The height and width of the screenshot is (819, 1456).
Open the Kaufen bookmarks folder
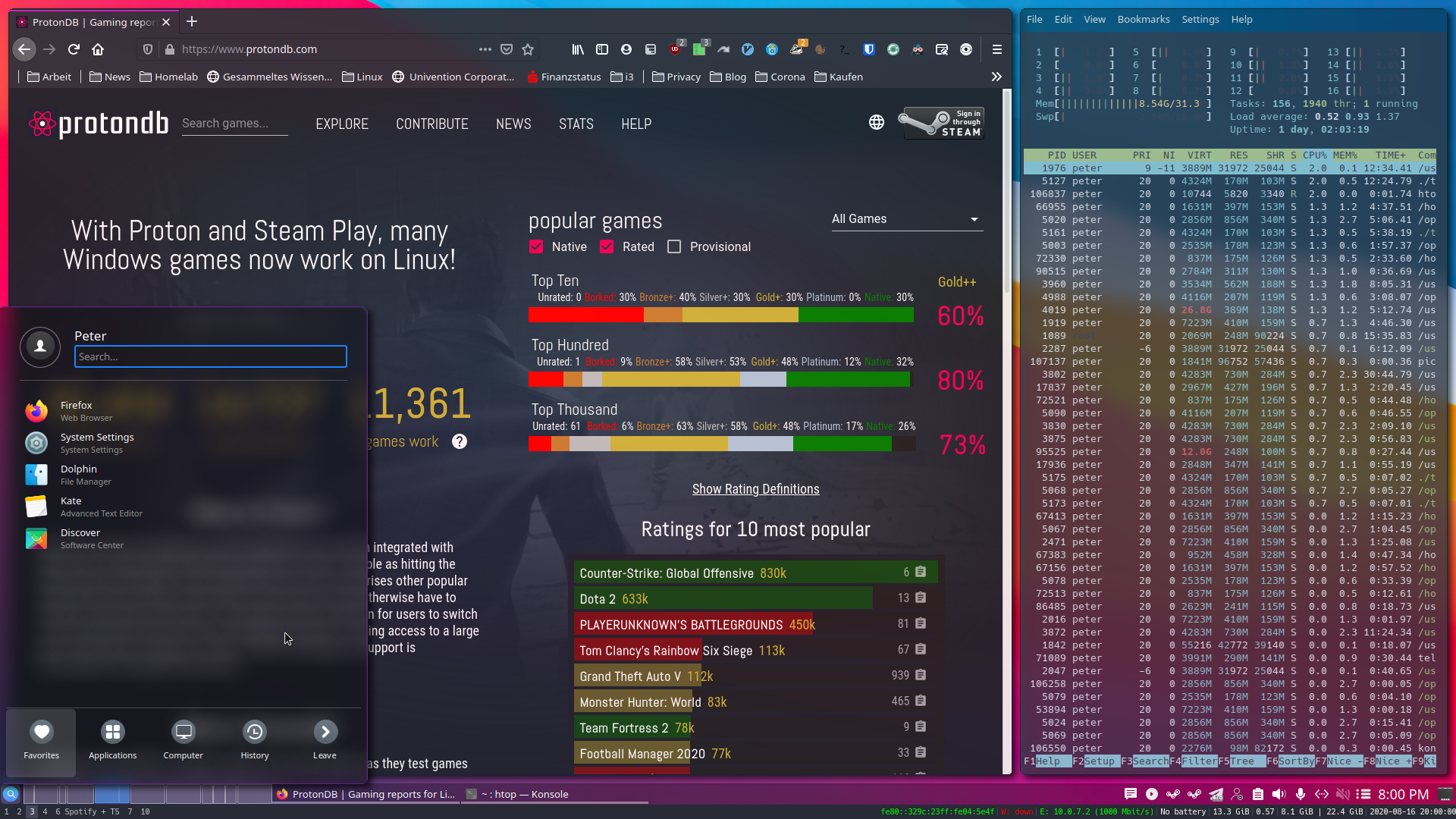point(839,77)
